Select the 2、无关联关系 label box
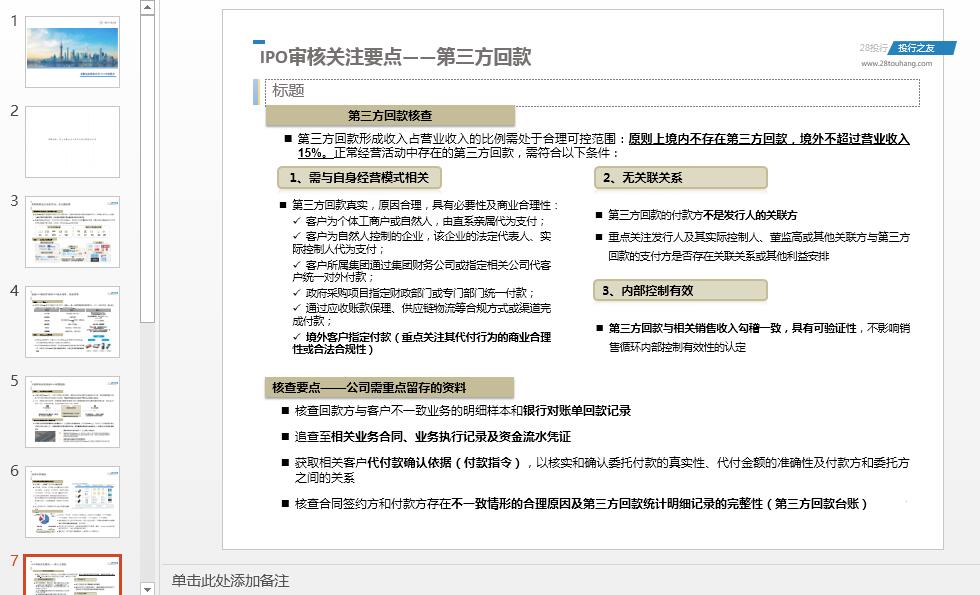 coord(681,178)
